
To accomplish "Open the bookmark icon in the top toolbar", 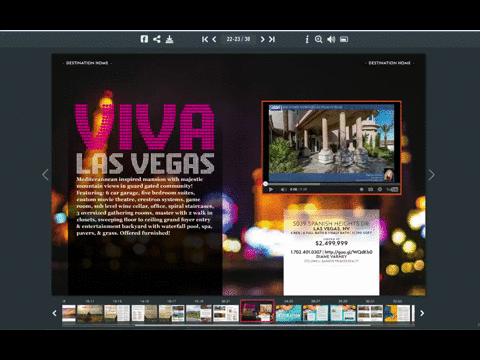I will click(144, 39).
